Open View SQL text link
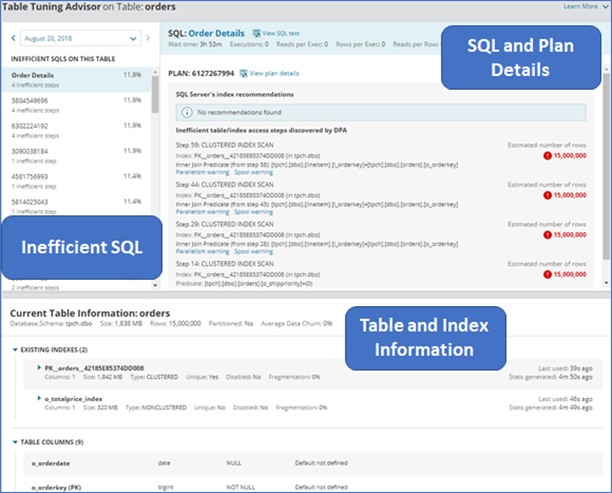The image size is (612, 493). click(281, 33)
